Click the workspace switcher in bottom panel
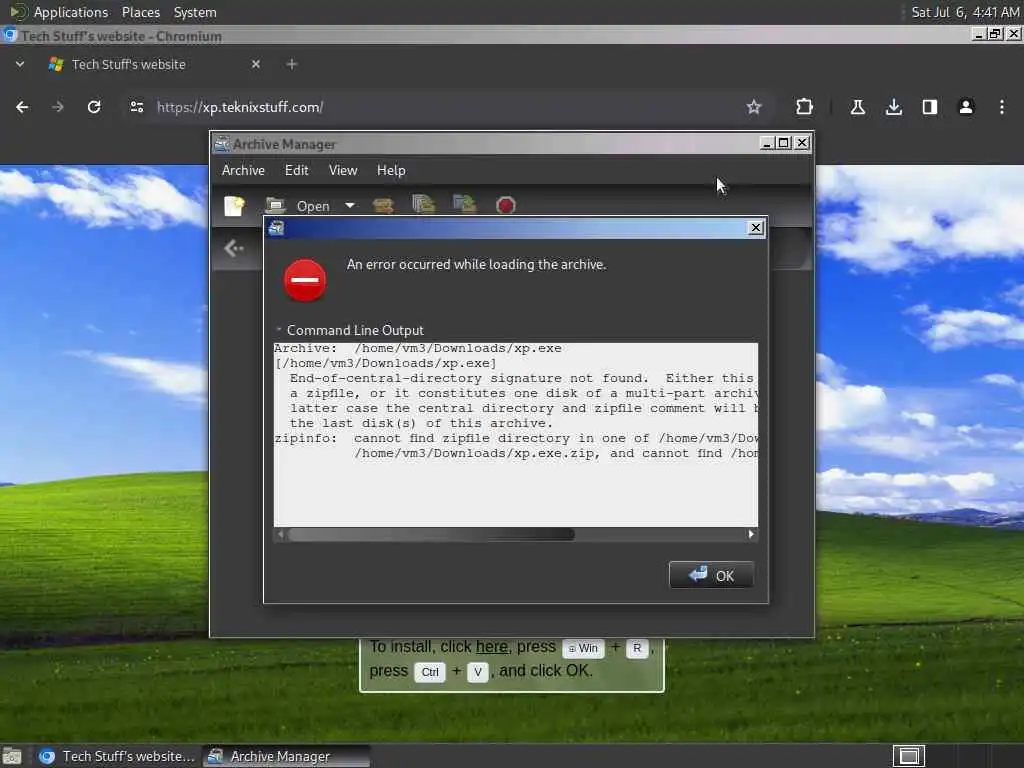This screenshot has width=1024, height=768. (908, 756)
